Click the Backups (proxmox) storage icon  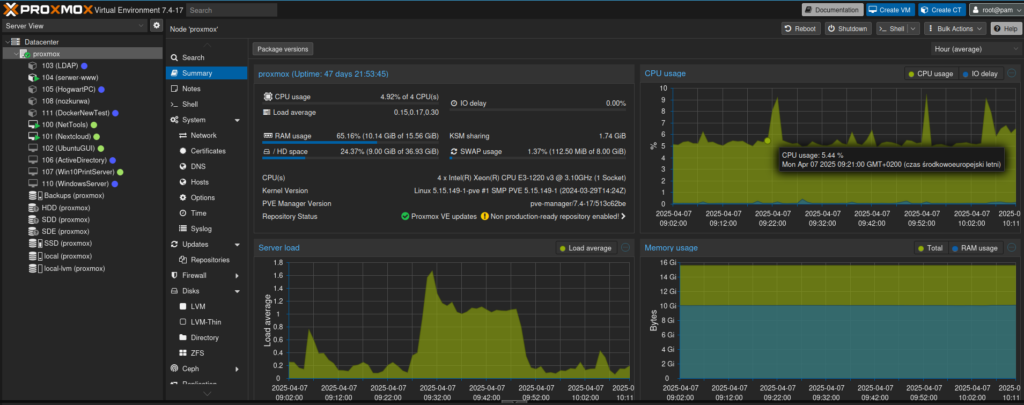(x=33, y=196)
